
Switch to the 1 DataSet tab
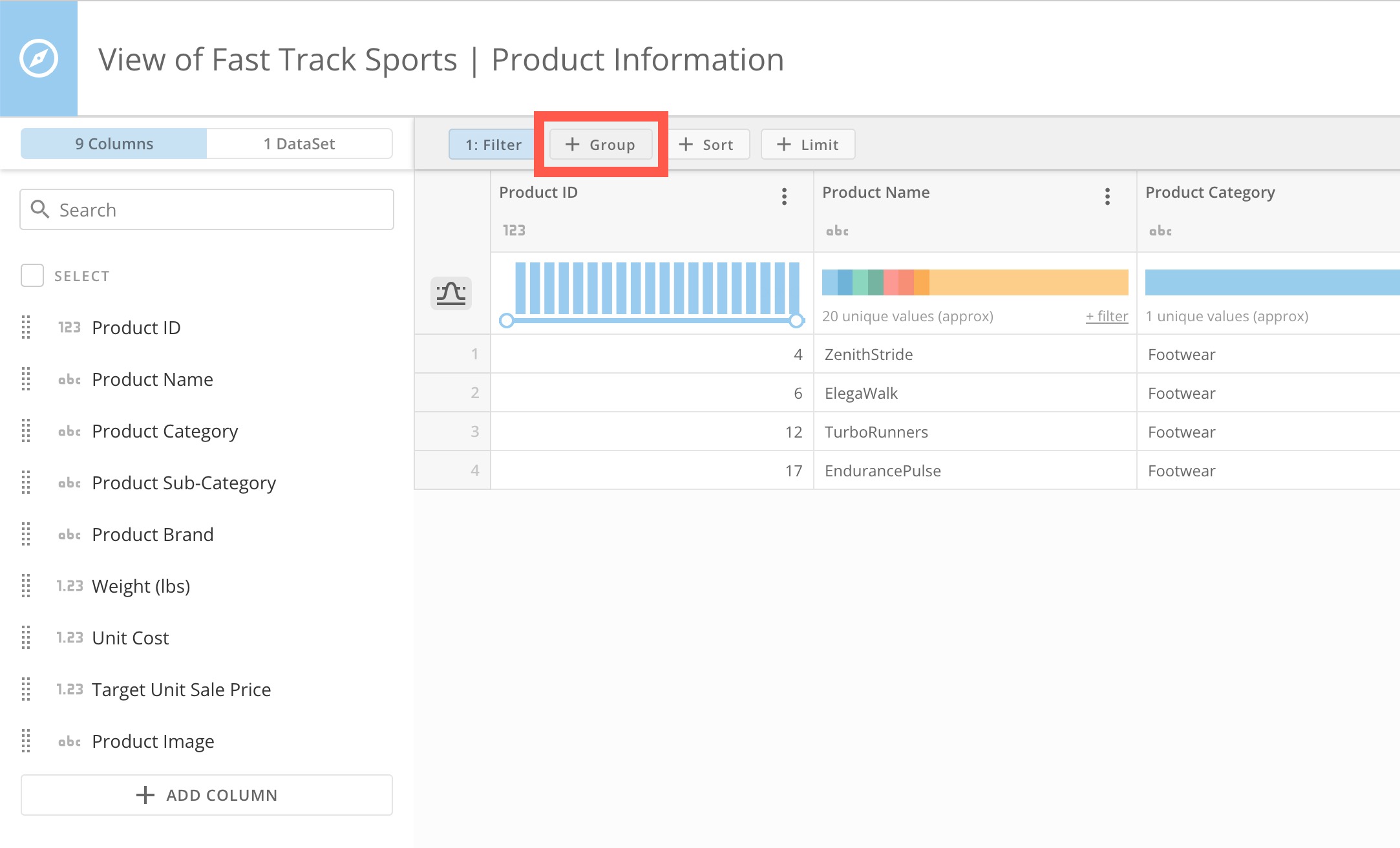click(299, 143)
